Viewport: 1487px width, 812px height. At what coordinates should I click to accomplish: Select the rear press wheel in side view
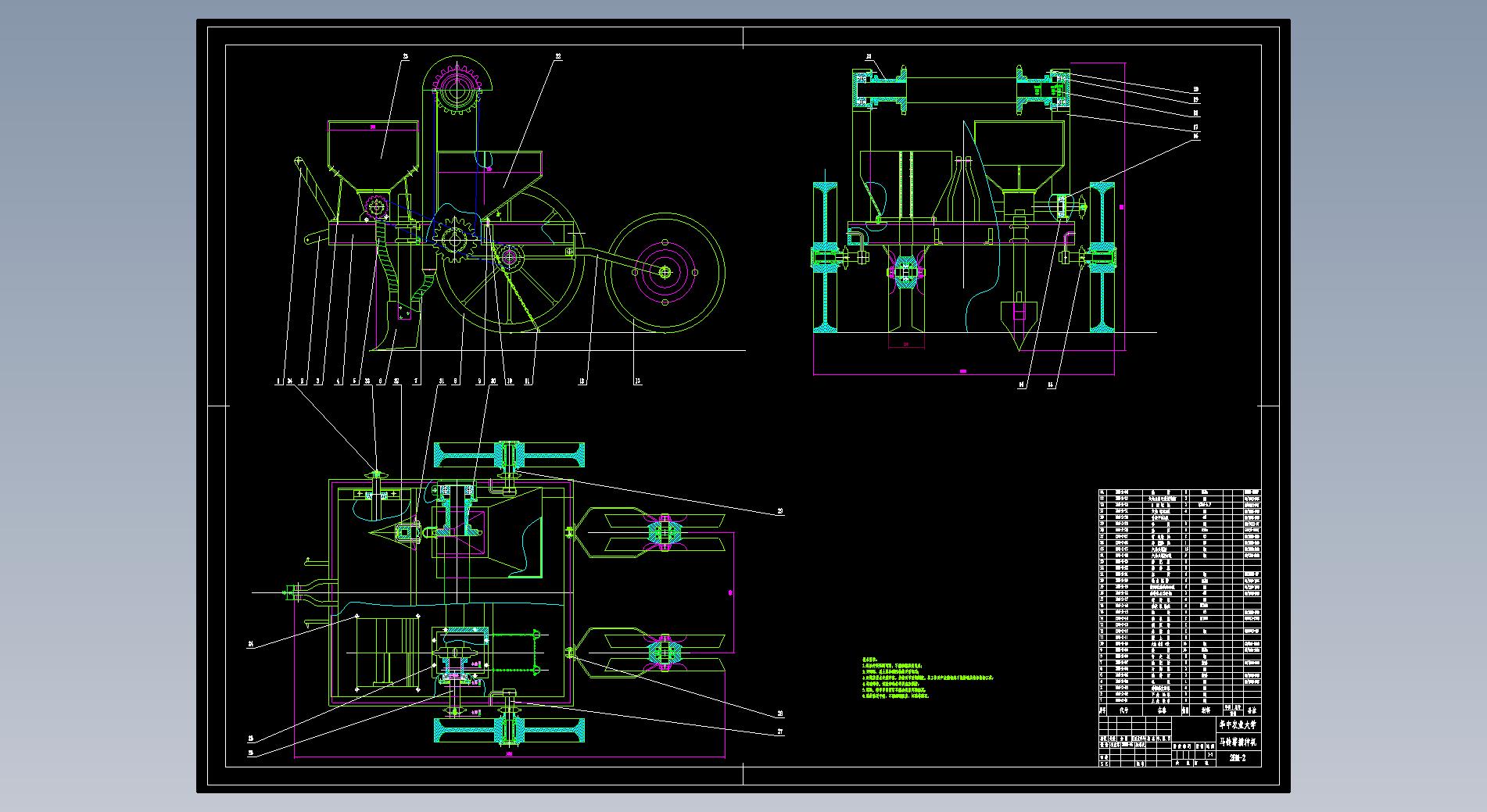665,271
